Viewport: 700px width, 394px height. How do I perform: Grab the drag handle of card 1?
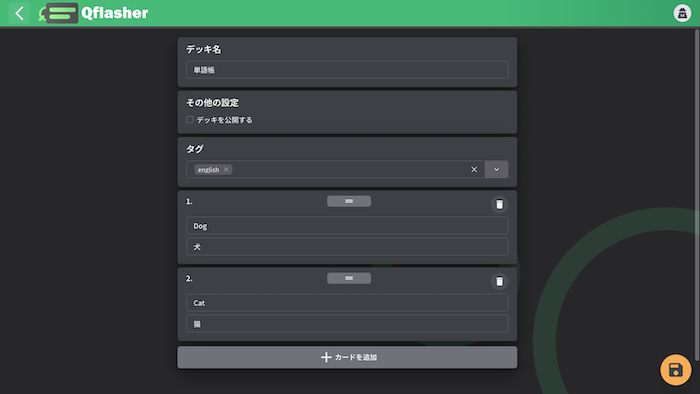pos(349,201)
